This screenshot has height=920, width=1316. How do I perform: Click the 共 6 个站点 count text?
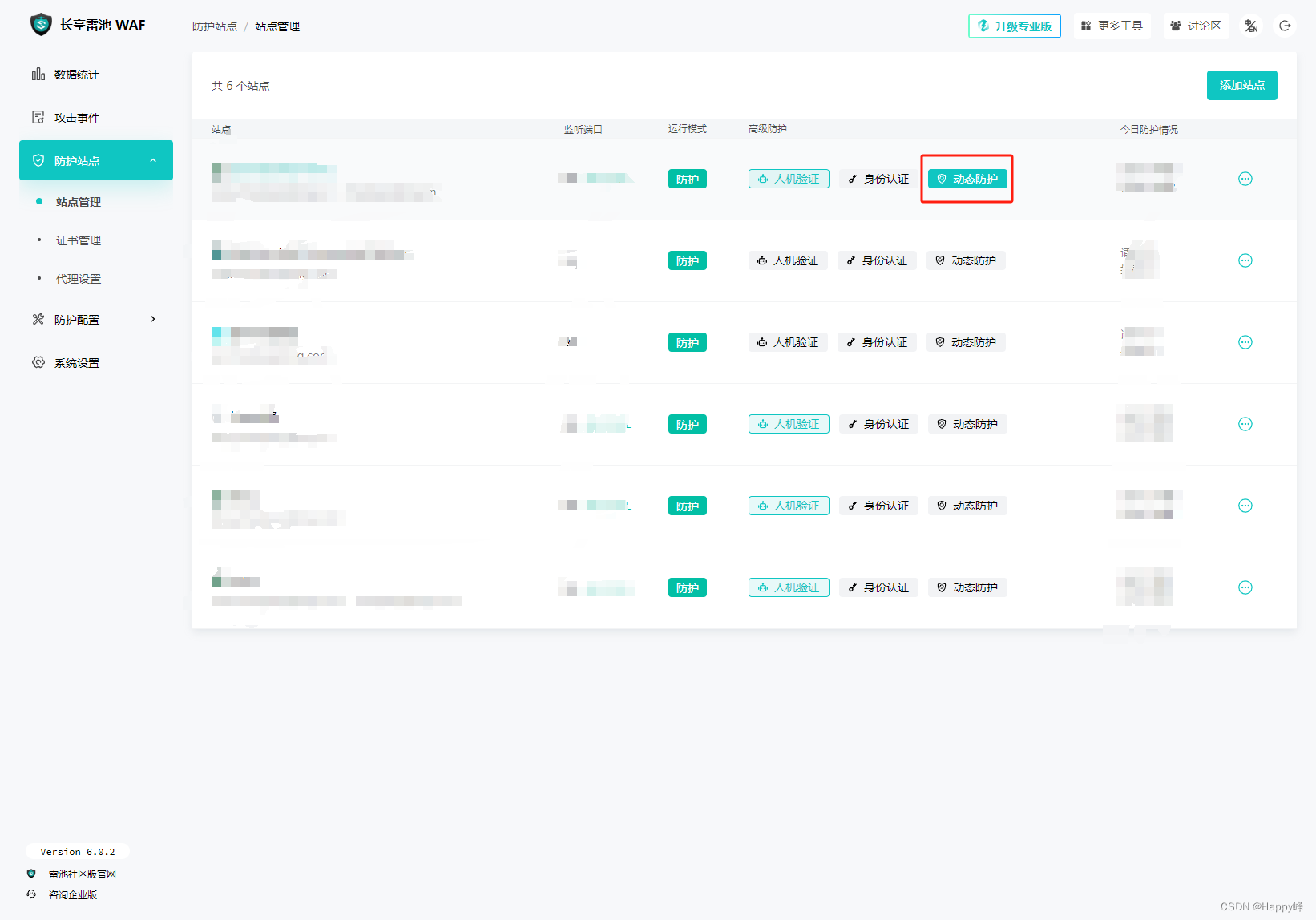240,86
